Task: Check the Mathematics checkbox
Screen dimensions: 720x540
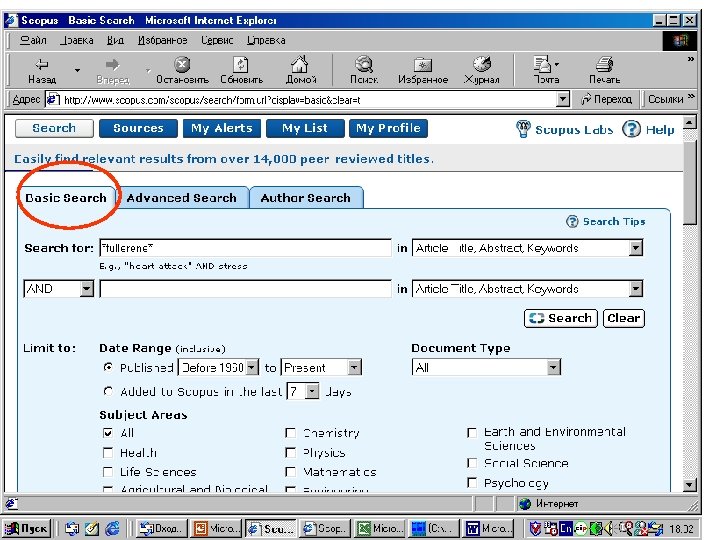Action: point(290,472)
